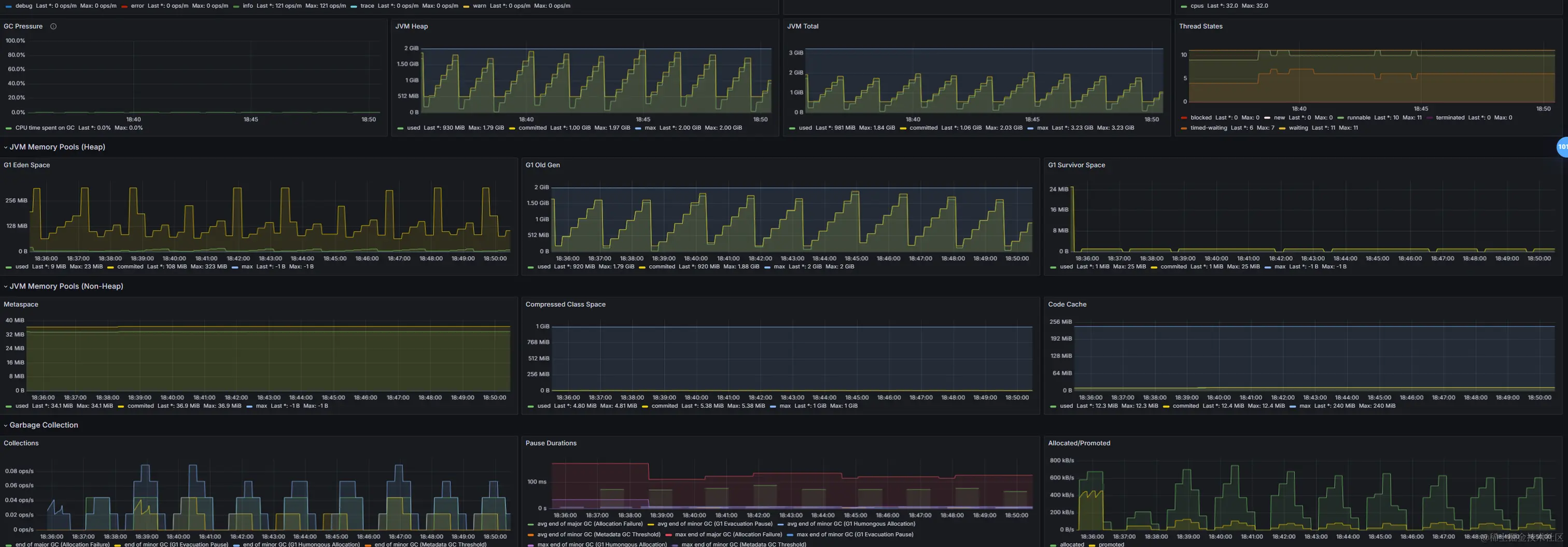Toggle max end of major GC (Allocation Failure)

click(x=729, y=535)
